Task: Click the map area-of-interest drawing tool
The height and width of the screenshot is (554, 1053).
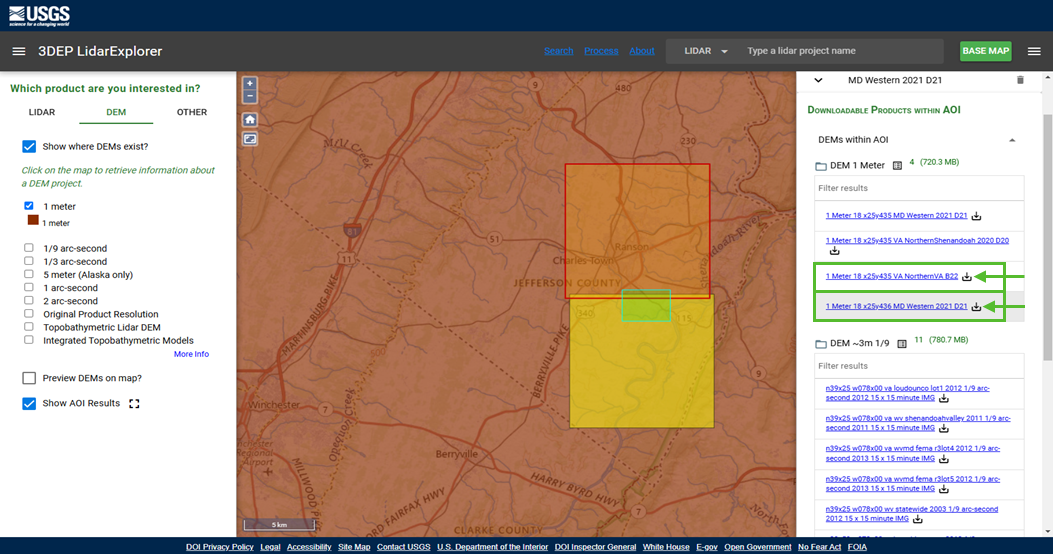Action: (250, 139)
